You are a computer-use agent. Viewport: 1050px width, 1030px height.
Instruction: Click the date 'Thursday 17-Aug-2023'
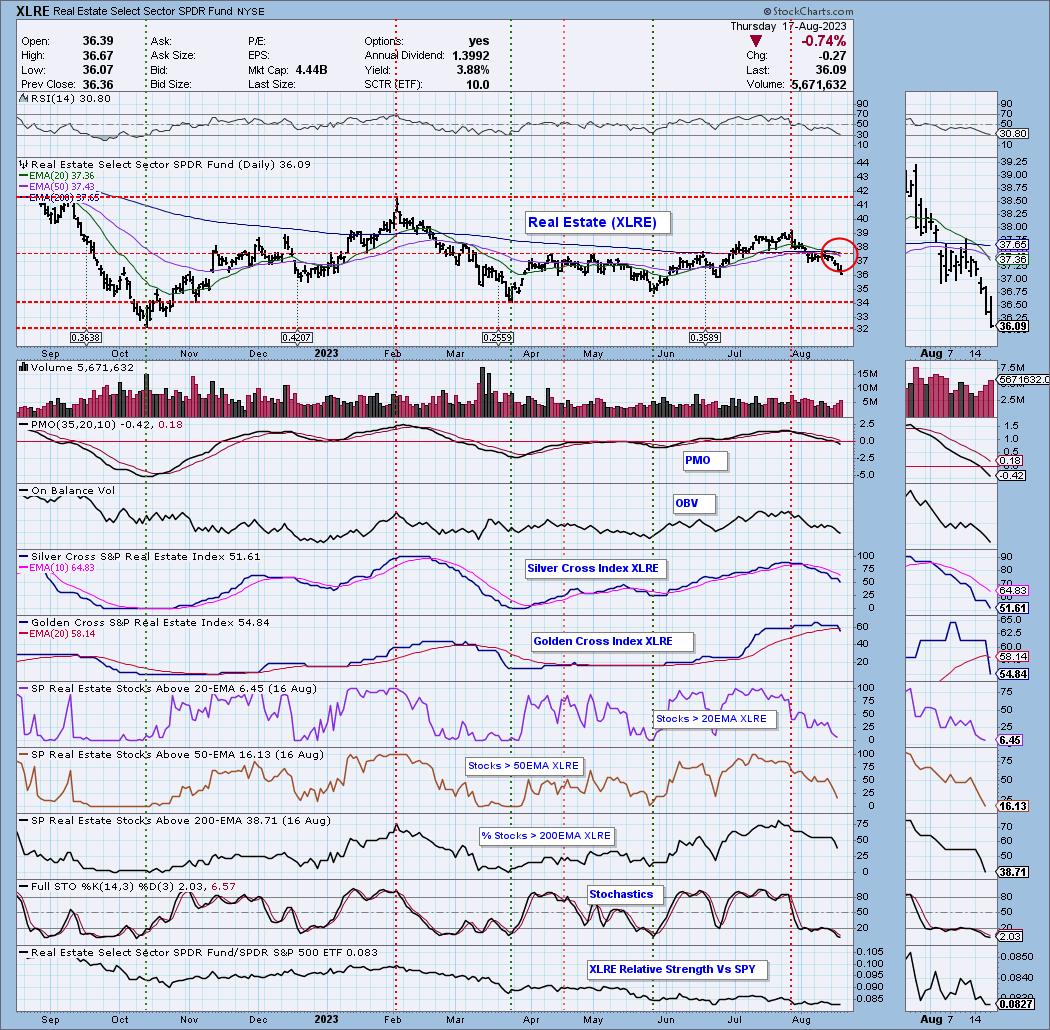pos(788,26)
